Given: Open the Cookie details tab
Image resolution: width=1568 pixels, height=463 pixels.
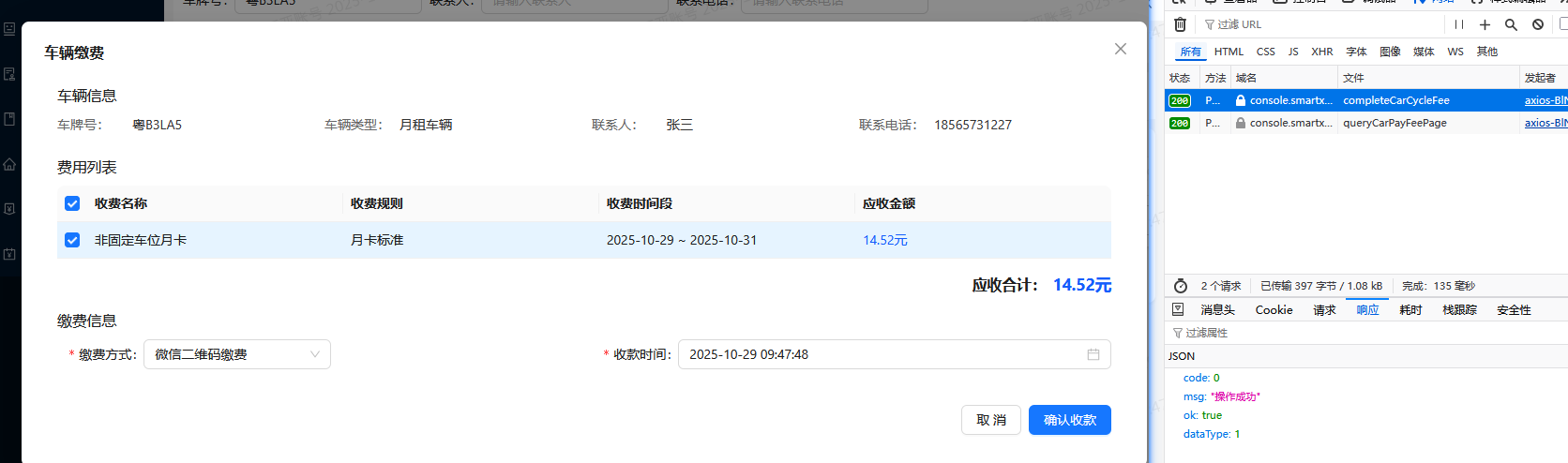Looking at the screenshot, I should [x=1274, y=310].
